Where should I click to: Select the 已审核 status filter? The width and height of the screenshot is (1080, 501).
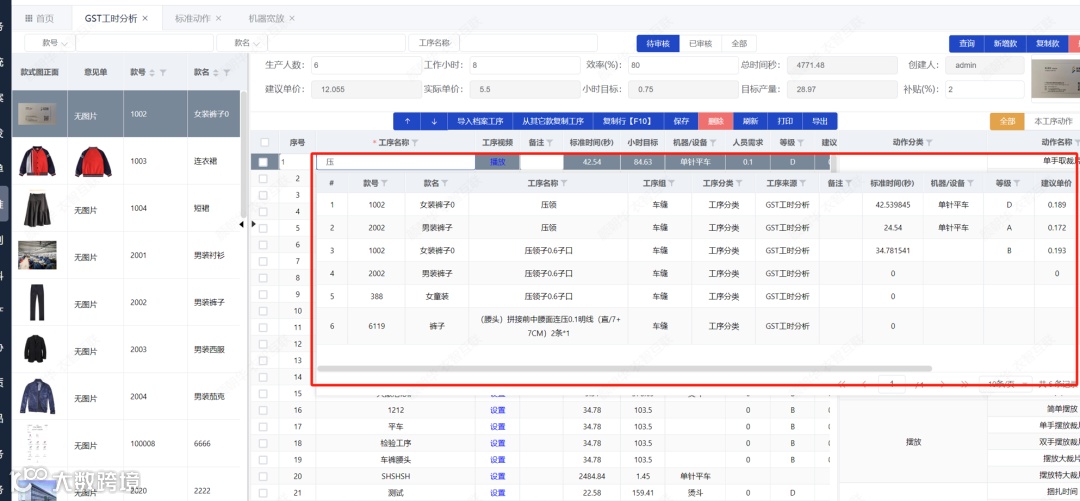coord(700,43)
